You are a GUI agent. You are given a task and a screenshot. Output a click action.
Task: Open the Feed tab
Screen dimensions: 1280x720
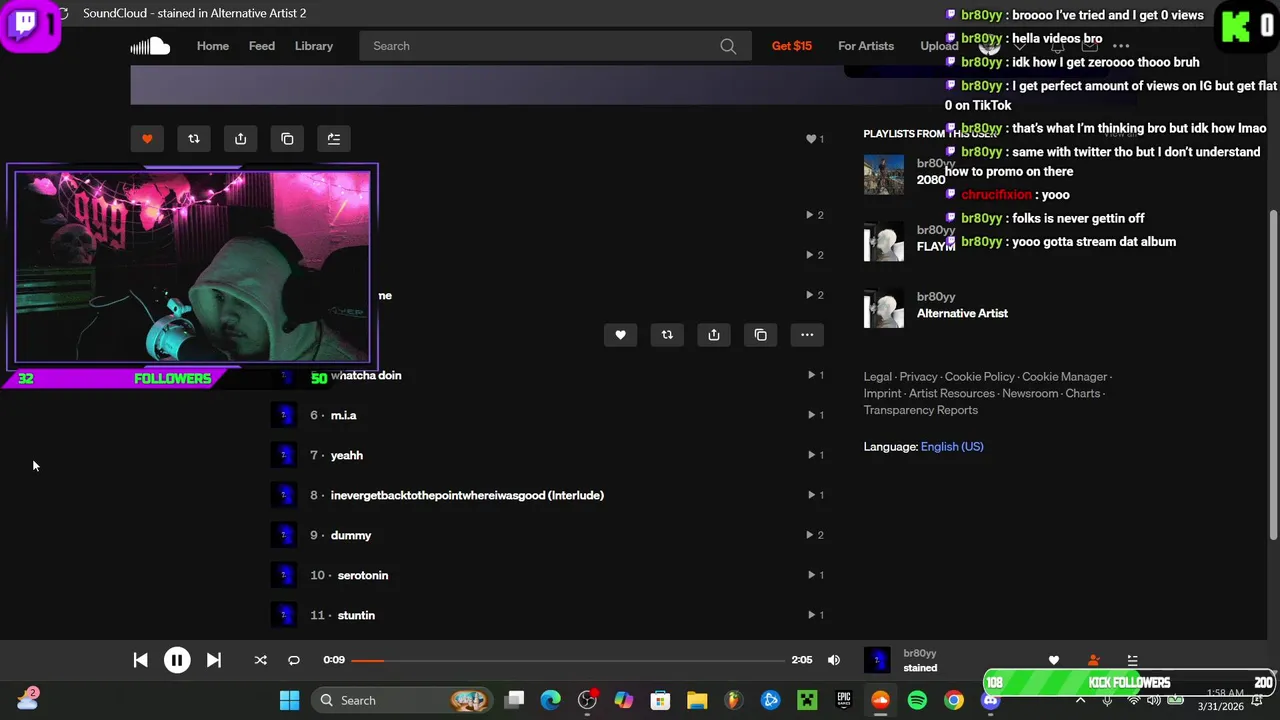pos(262,46)
